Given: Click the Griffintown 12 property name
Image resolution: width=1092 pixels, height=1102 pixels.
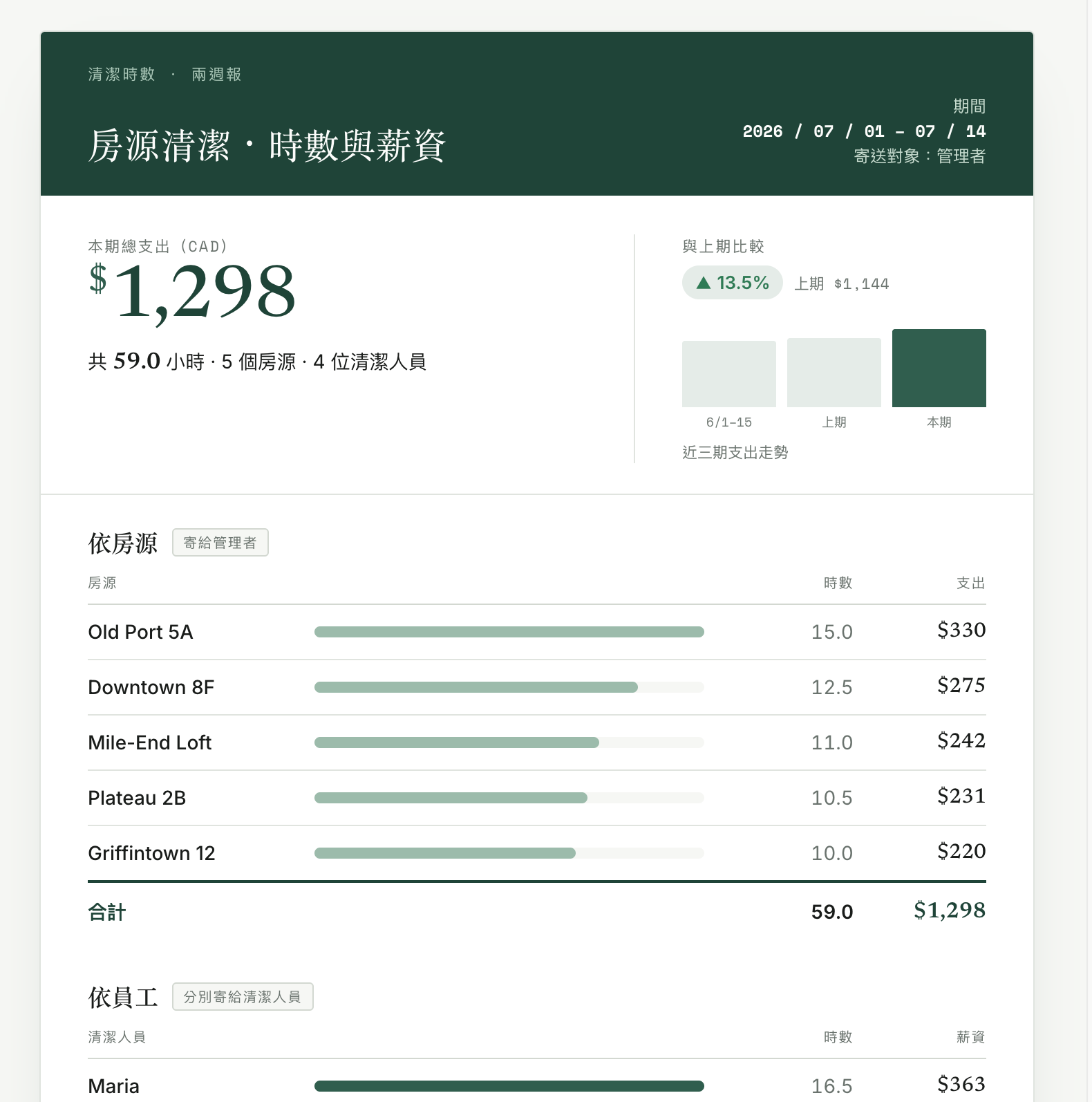Looking at the screenshot, I should pos(152,853).
